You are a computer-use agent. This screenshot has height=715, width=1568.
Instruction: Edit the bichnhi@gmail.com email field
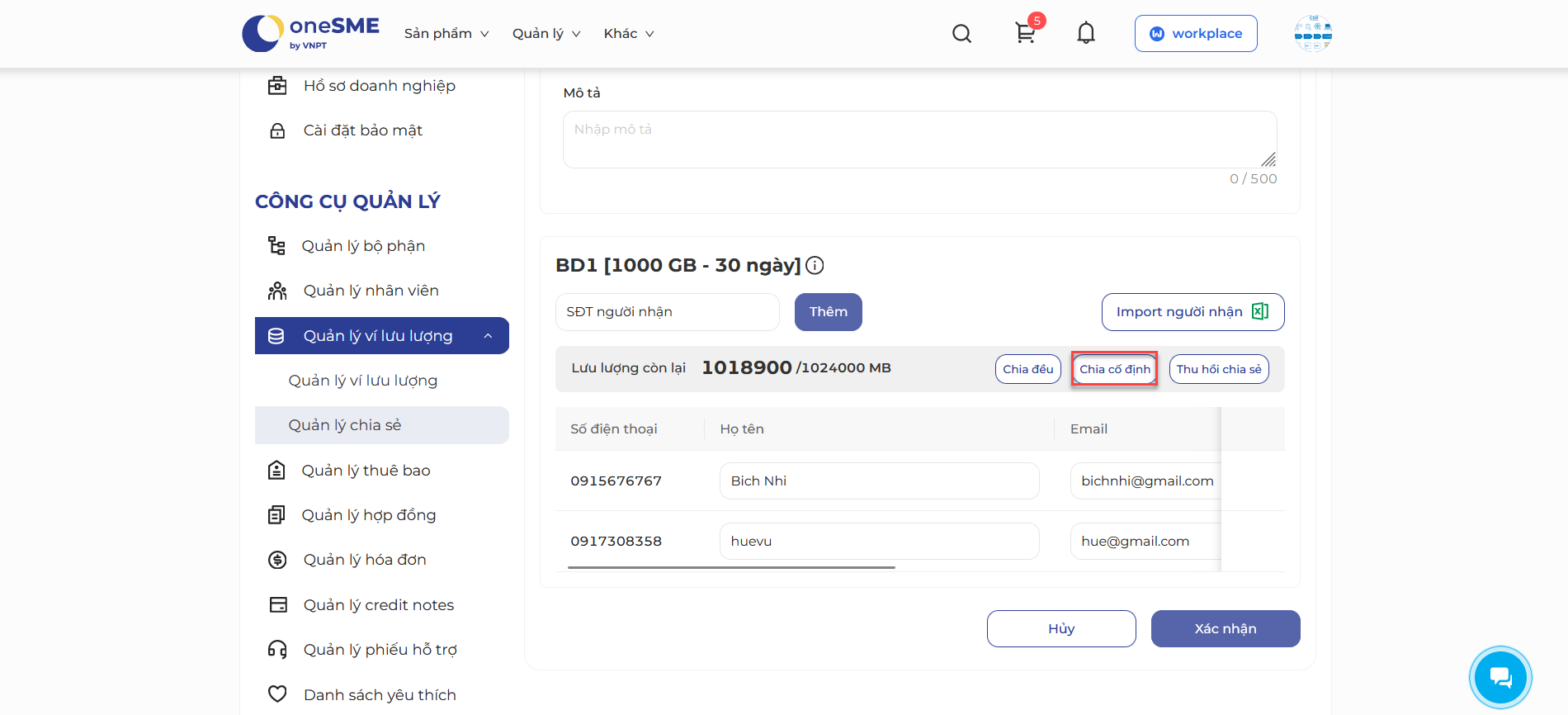[1145, 481]
